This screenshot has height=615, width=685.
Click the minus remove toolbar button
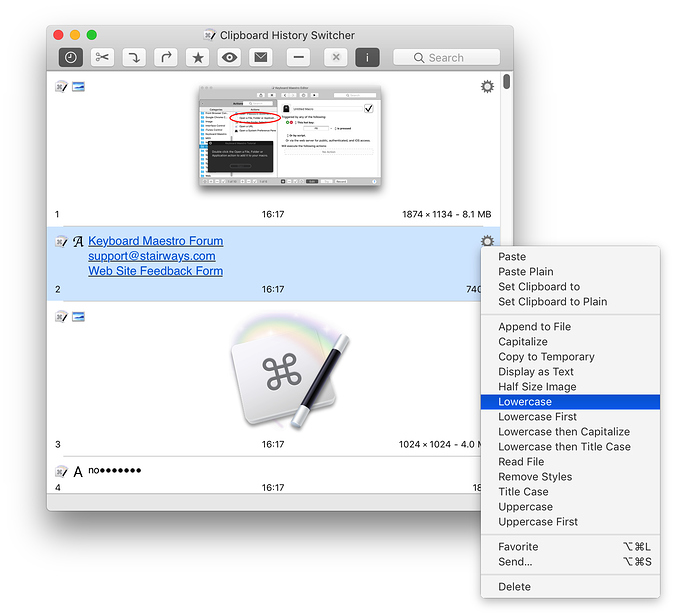299,57
